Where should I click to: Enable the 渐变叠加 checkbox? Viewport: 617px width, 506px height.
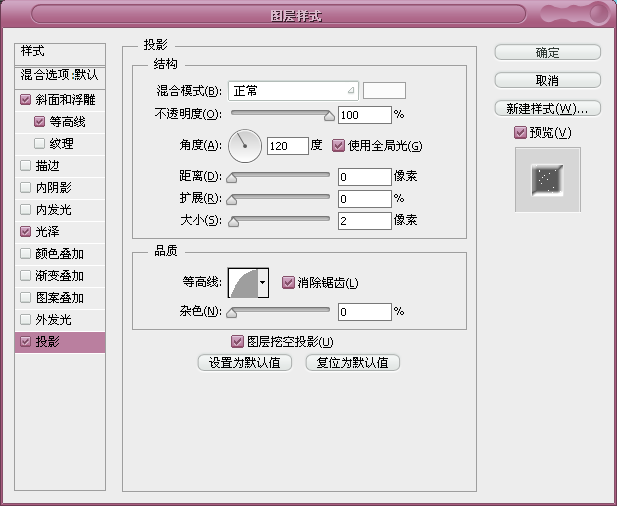26,276
